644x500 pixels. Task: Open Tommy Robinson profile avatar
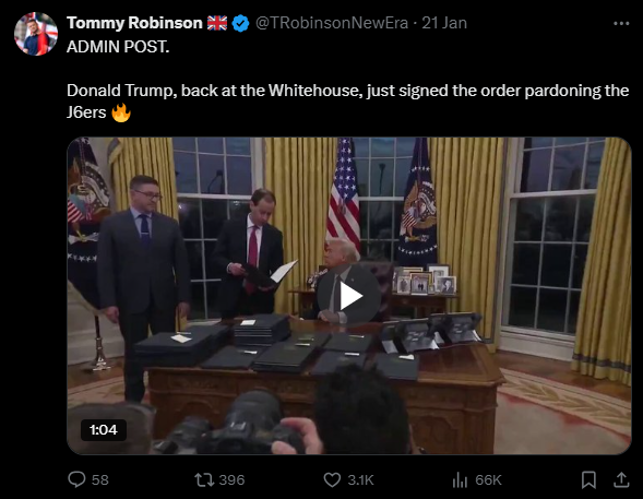tap(36, 34)
